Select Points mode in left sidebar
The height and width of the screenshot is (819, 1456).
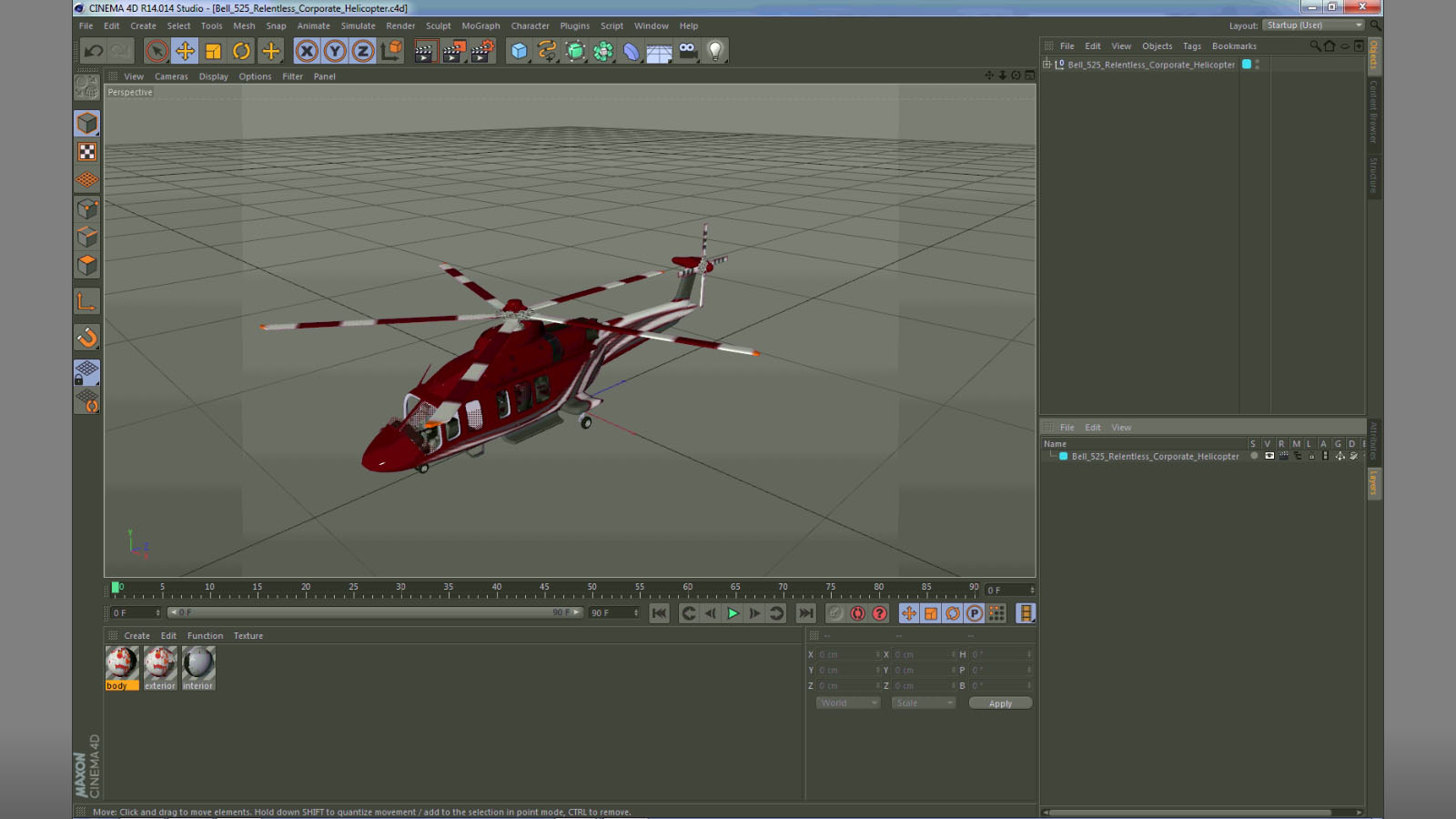point(87,208)
